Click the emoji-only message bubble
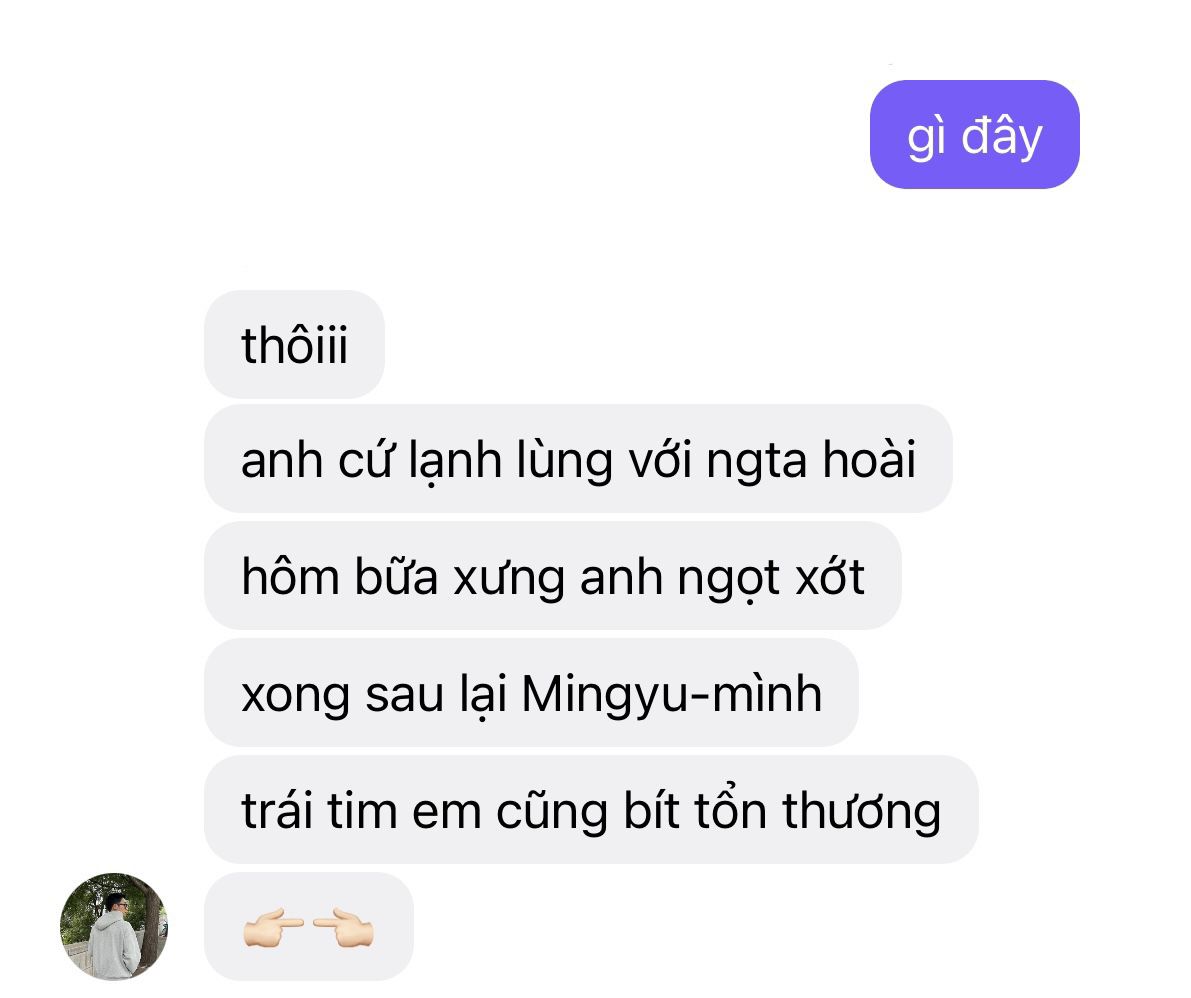The height and width of the screenshot is (998, 1191). [x=308, y=927]
